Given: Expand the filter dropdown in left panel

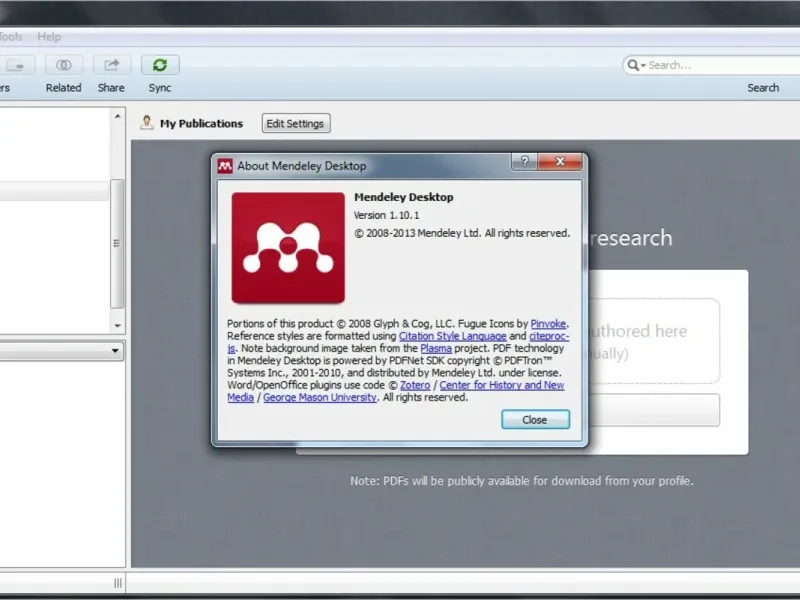Looking at the screenshot, I should 115,351.
